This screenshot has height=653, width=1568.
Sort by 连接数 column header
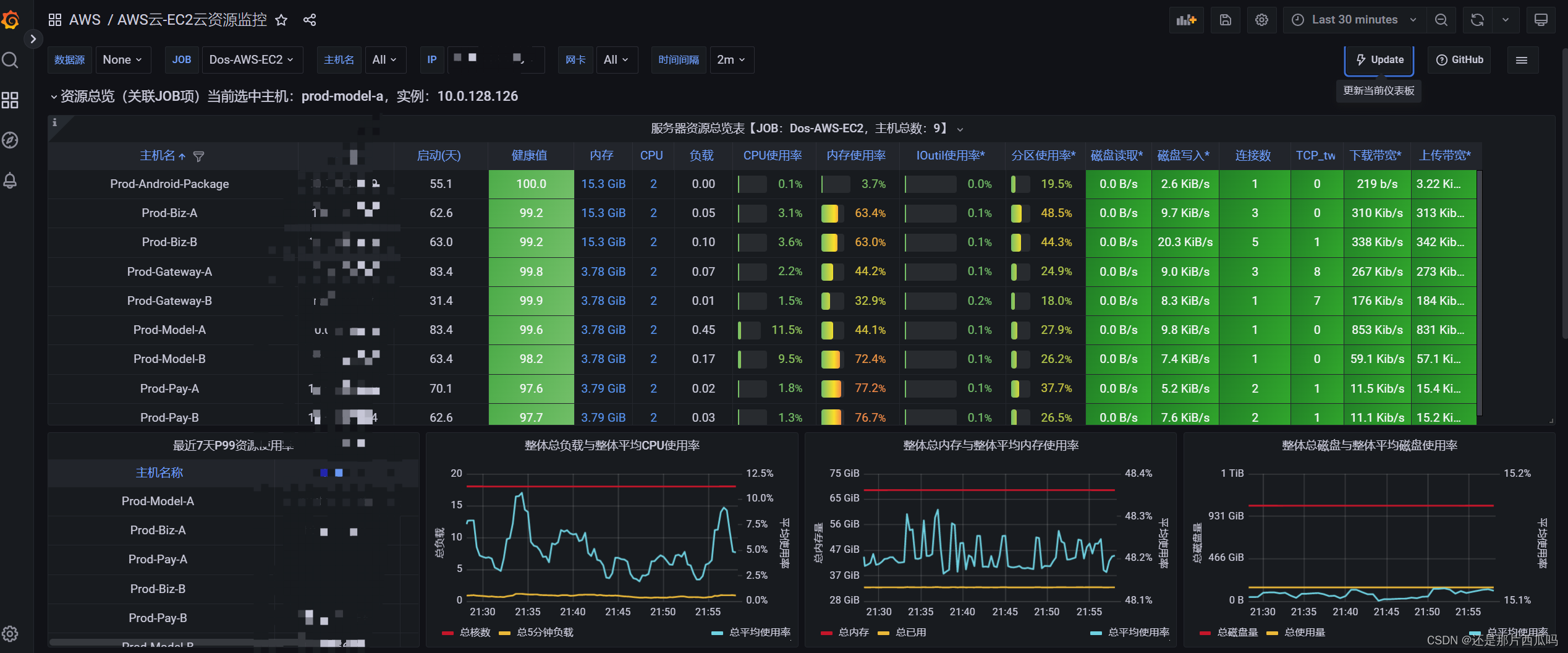1253,156
